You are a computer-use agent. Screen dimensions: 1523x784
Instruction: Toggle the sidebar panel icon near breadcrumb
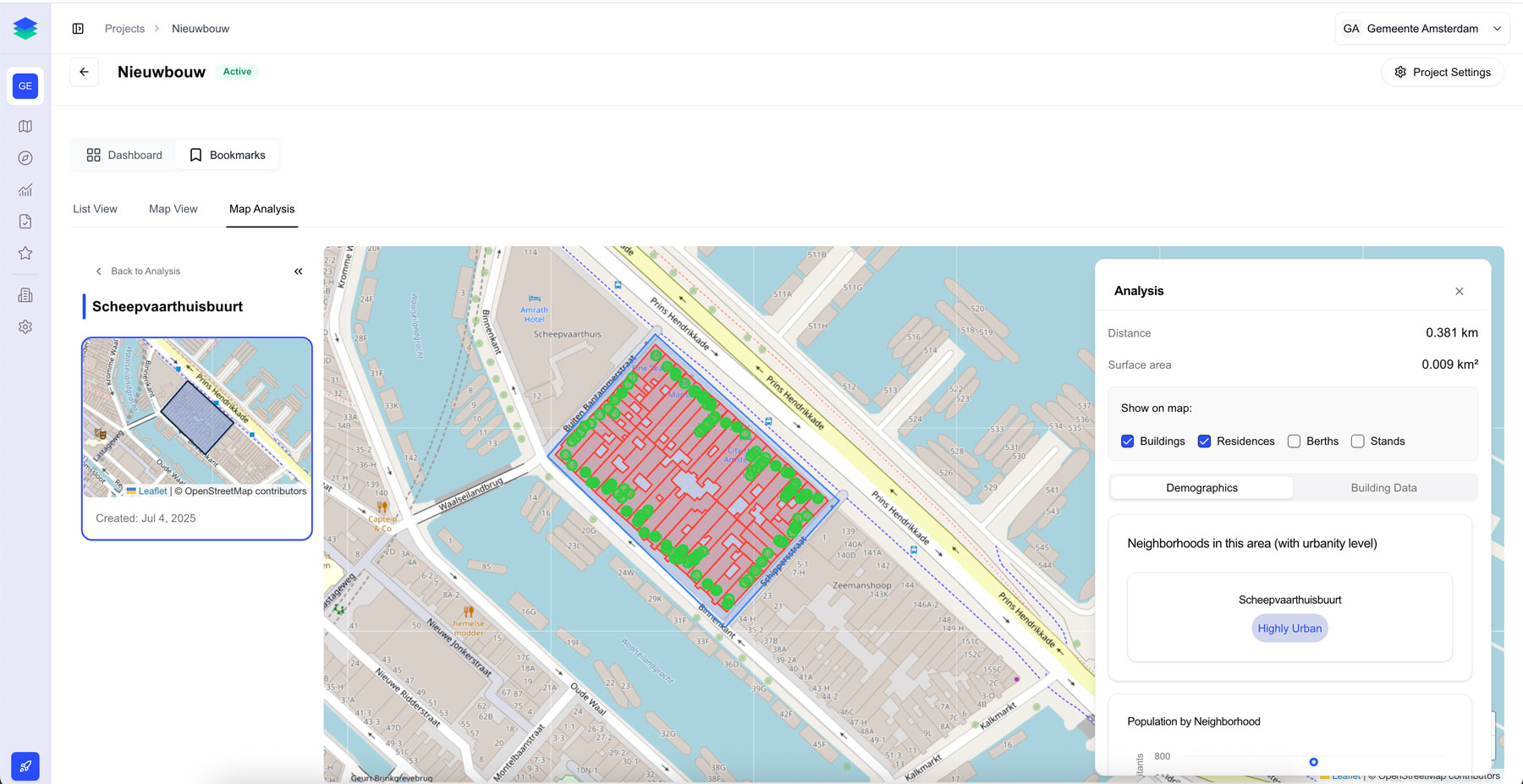[x=78, y=29]
